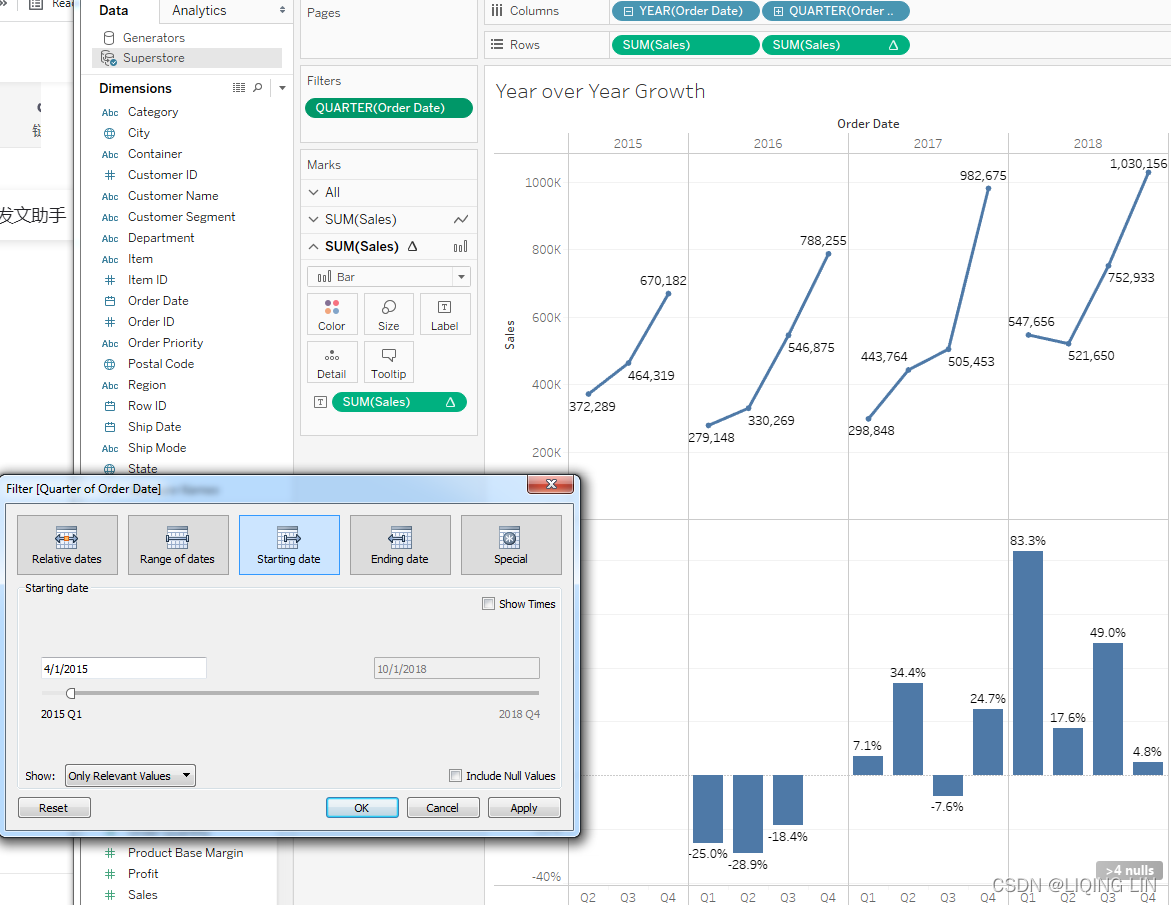Click the number icon beside Customer ID
The image size is (1171, 905).
pos(110,175)
